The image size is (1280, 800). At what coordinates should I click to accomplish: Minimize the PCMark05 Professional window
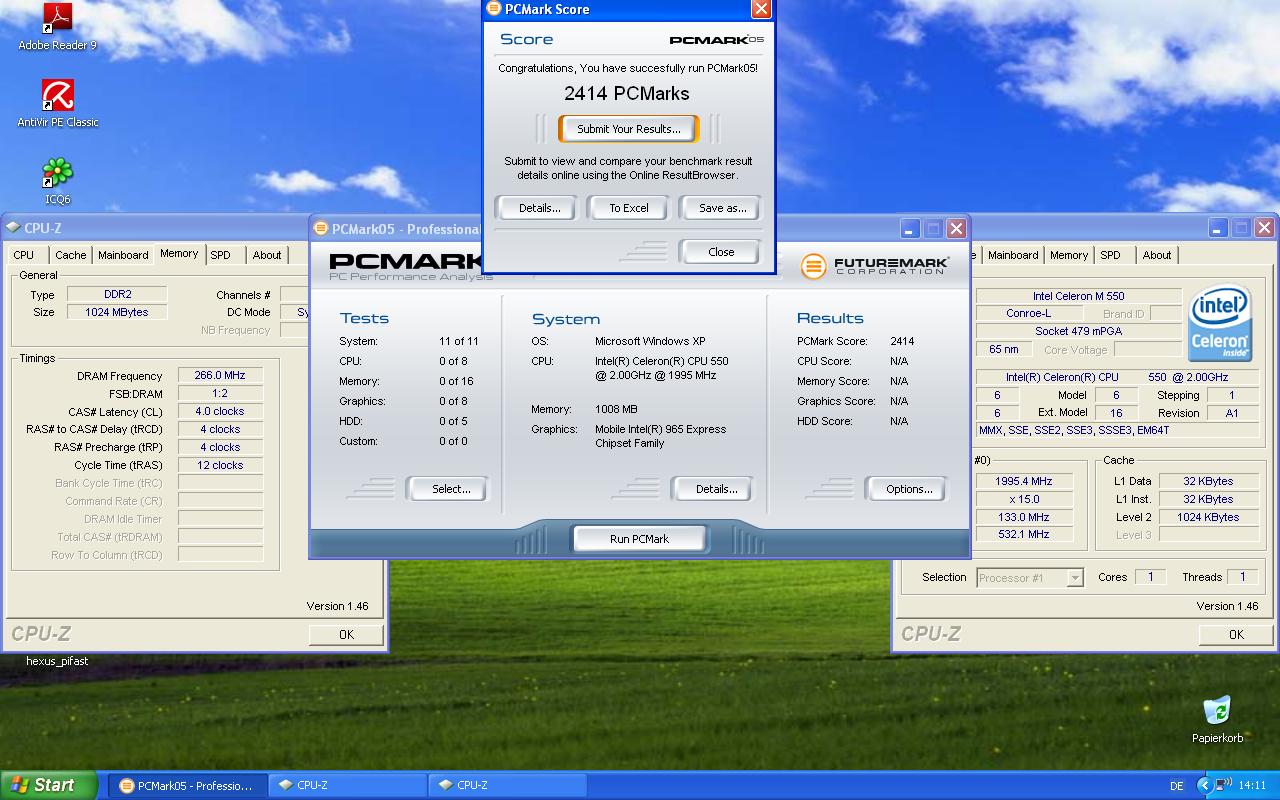click(909, 228)
